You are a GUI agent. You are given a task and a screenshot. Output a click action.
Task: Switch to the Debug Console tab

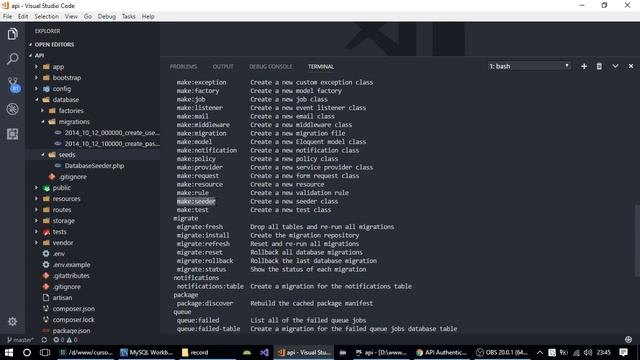coord(271,67)
